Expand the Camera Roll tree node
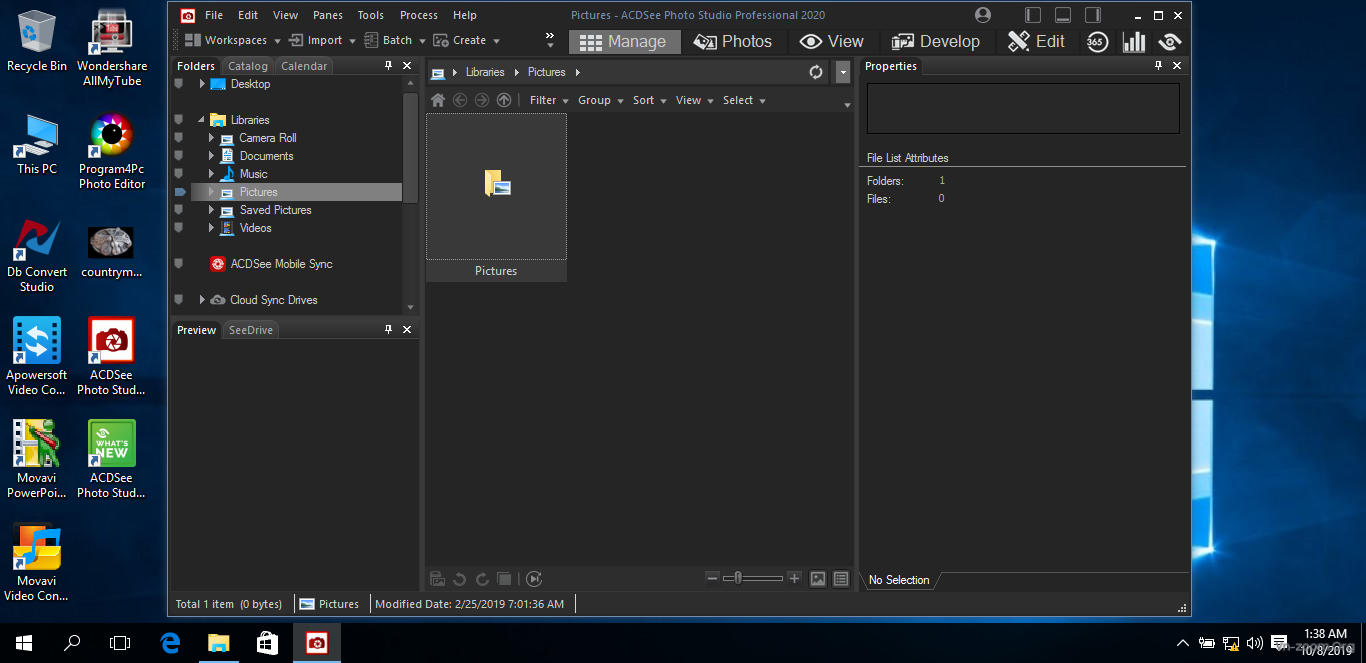 [211, 138]
